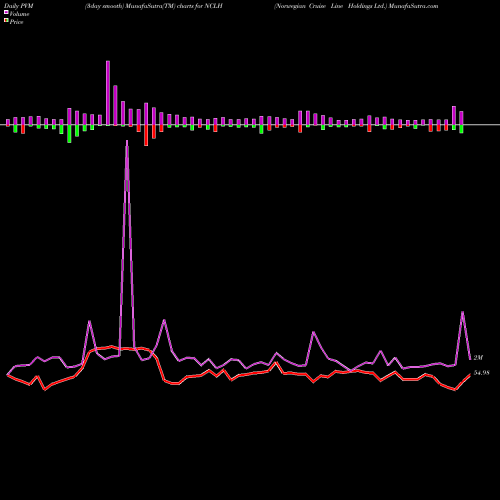Click the Norwegian Cruise Line Holdings header text
500x500 pixels.
coord(356,6)
